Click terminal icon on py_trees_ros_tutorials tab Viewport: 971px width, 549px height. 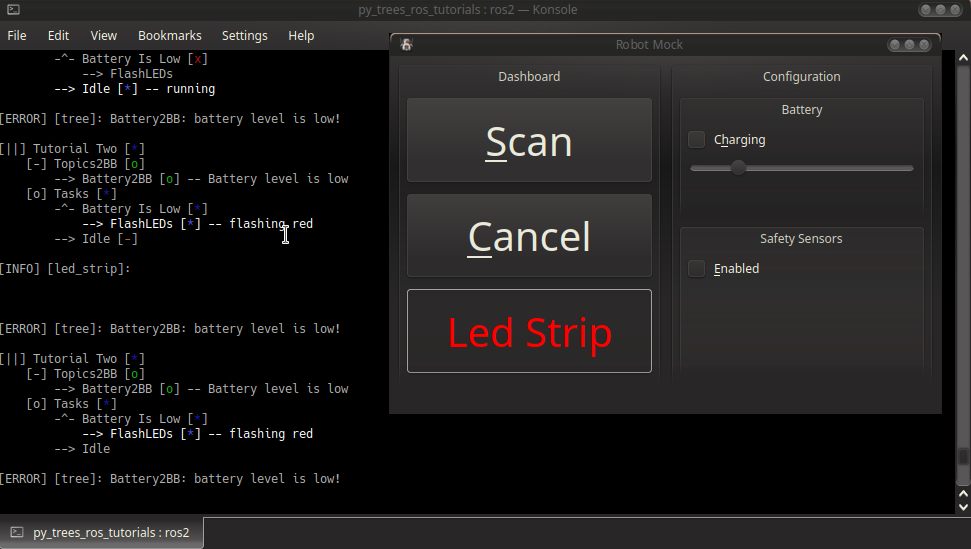click(17, 532)
